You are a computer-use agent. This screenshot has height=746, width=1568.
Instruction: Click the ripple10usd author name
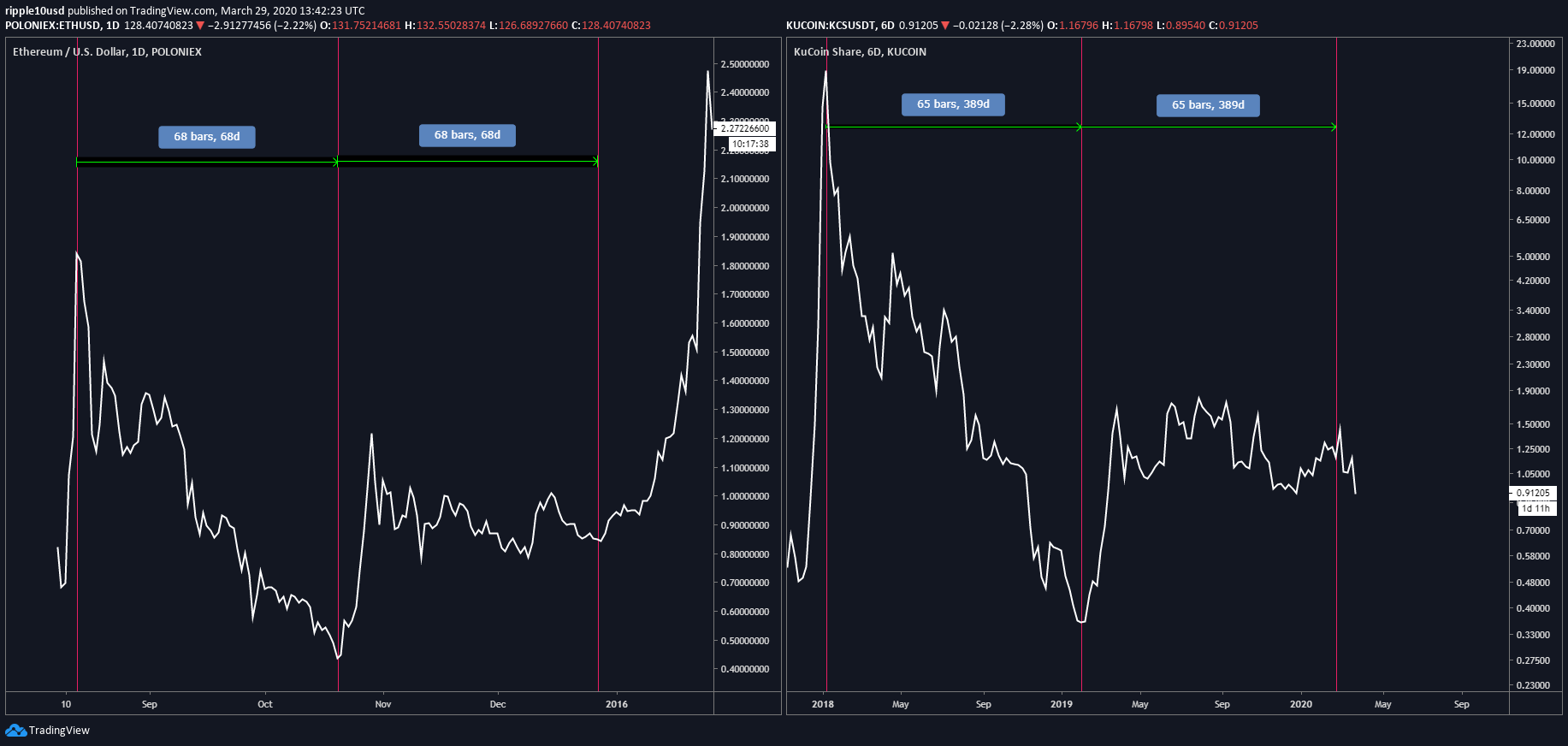click(x=35, y=11)
